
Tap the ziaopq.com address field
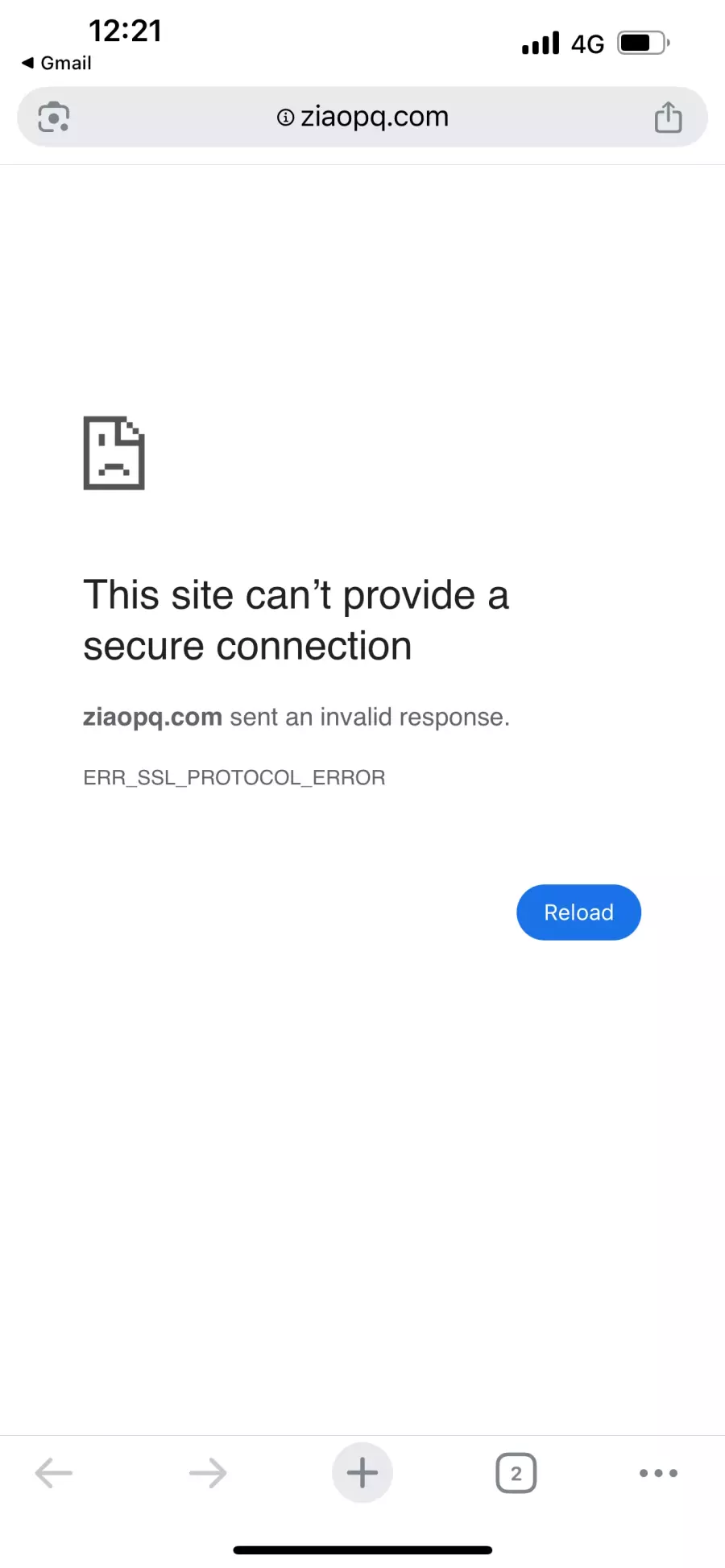tap(362, 117)
